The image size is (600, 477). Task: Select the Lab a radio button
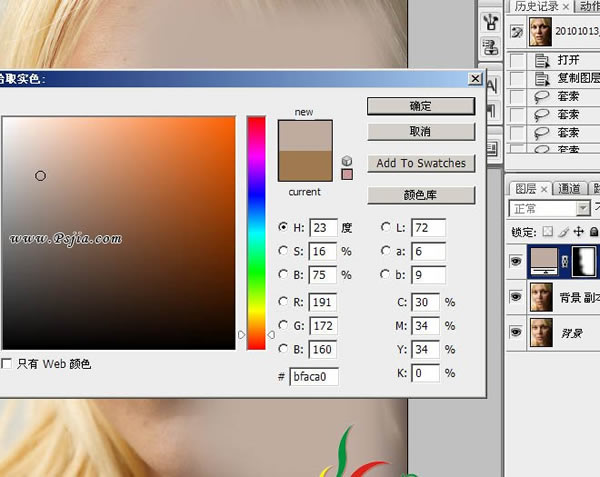(385, 251)
